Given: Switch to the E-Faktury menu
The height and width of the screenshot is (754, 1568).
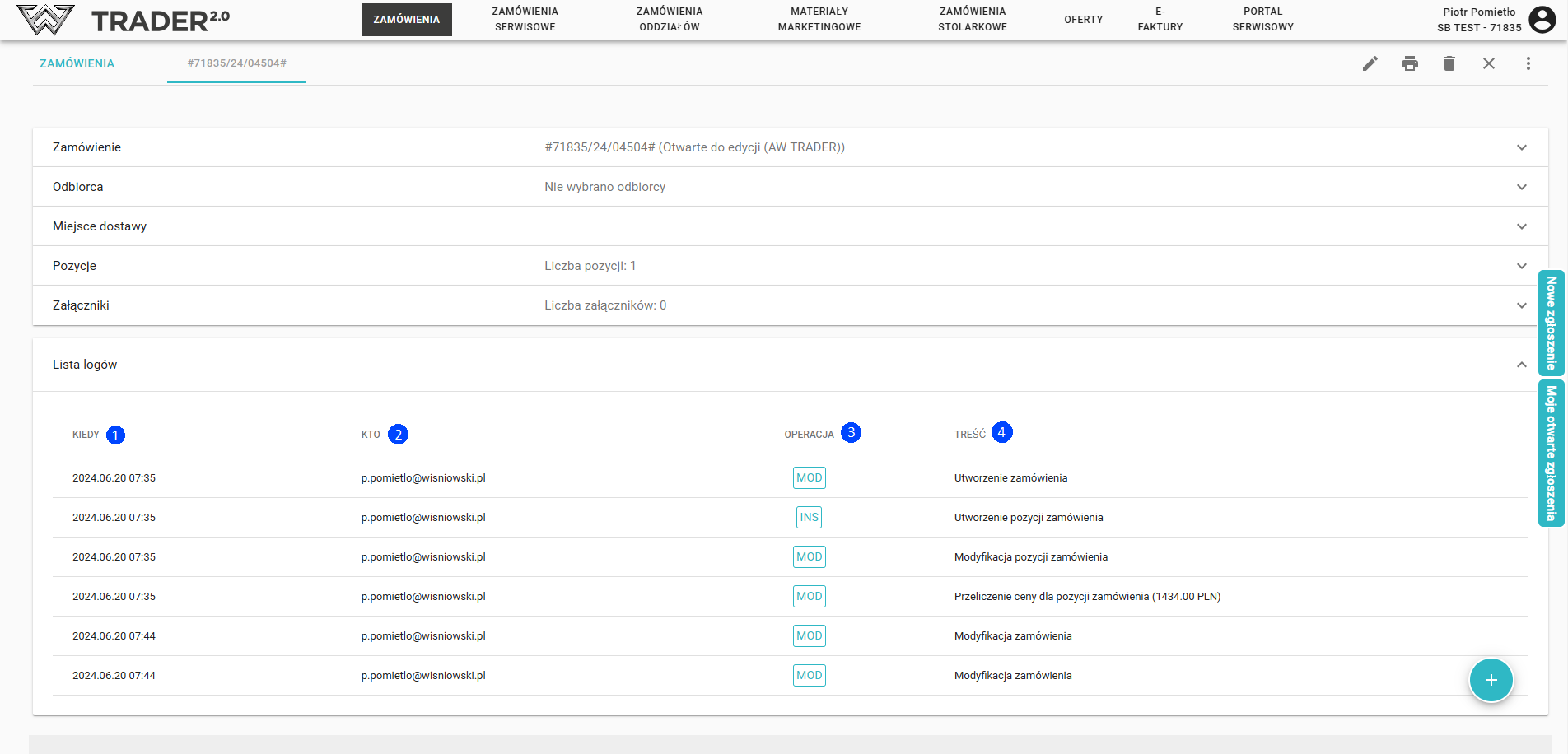Looking at the screenshot, I should click(x=1160, y=19).
